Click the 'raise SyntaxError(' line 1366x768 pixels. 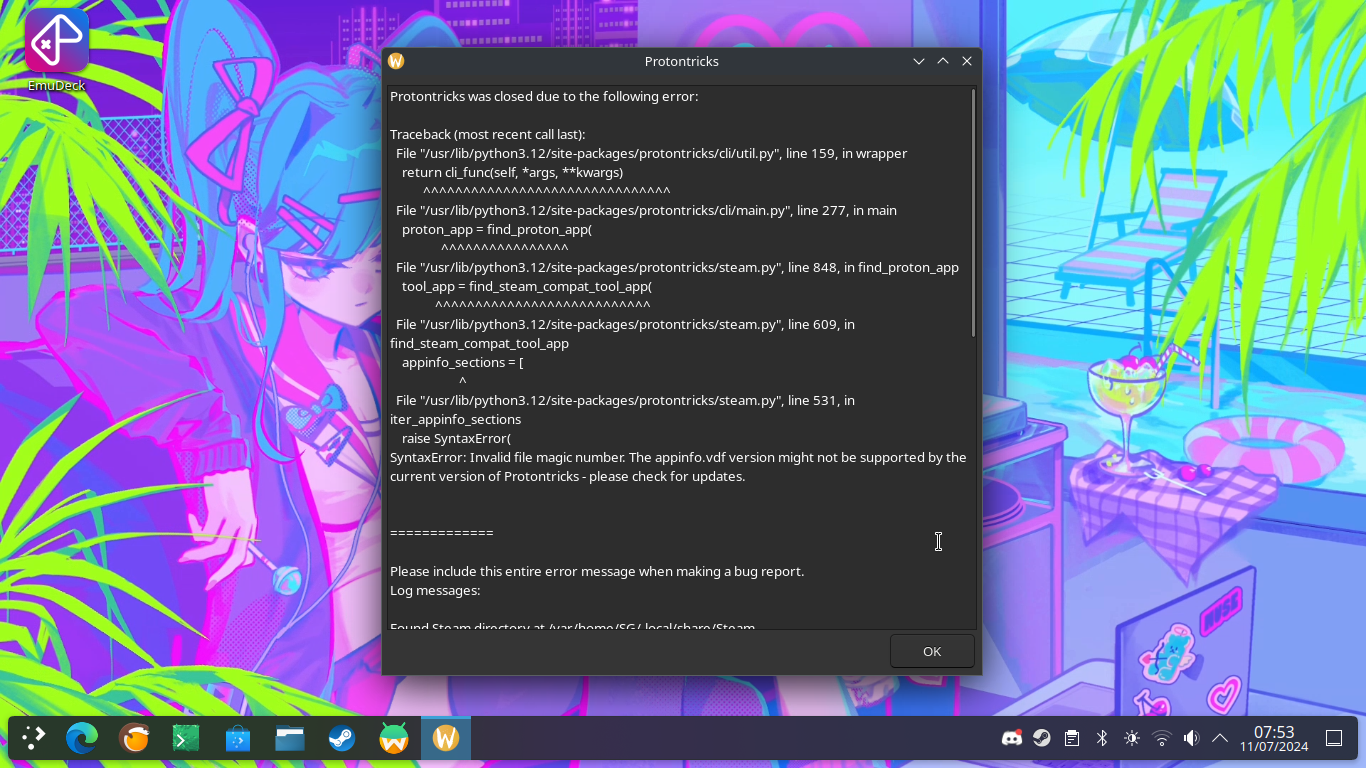pyautogui.click(x=456, y=438)
